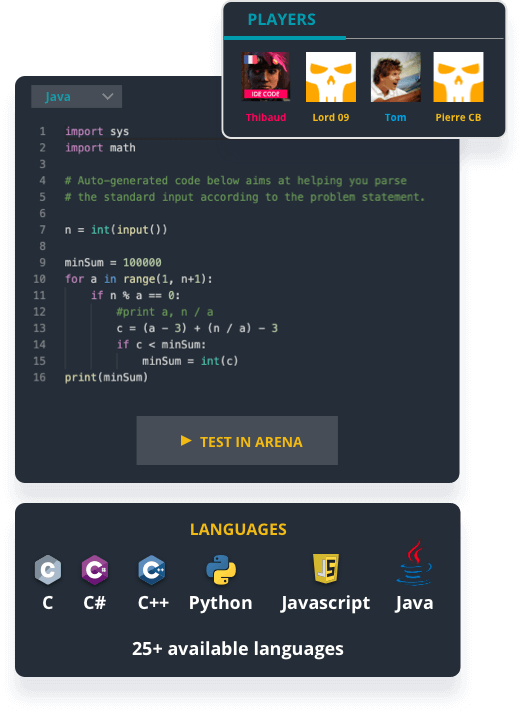
Task: Click Pierre CB's skull avatar
Action: click(458, 77)
